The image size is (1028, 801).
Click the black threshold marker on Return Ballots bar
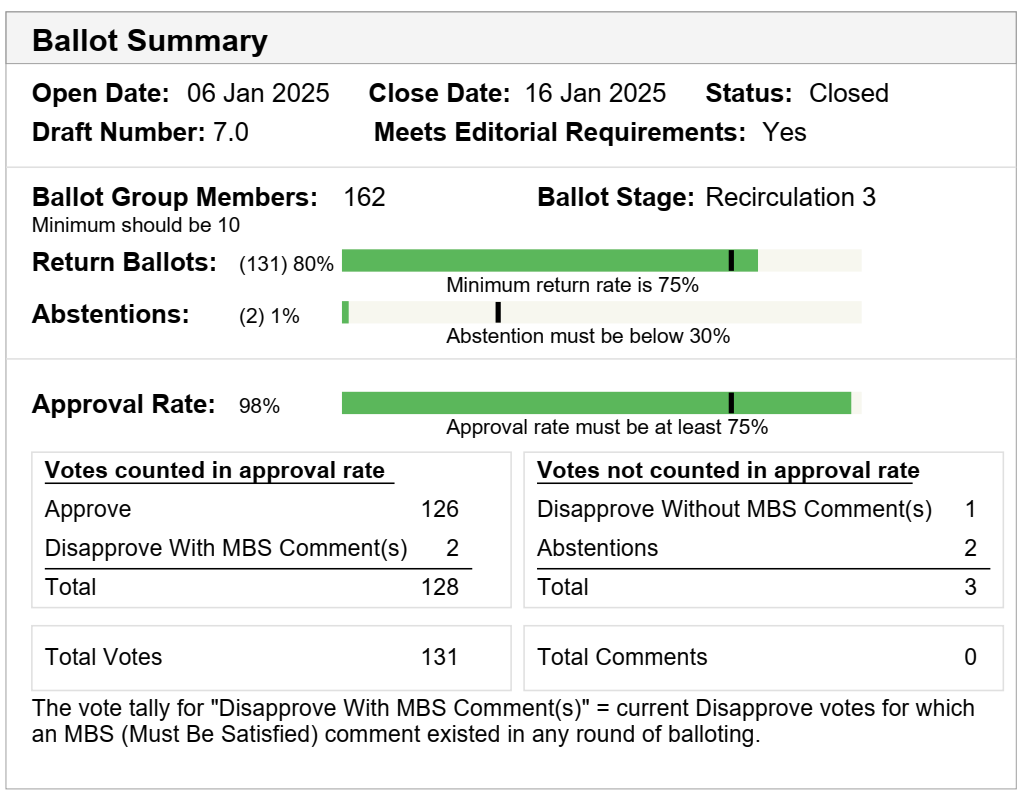coord(731,261)
